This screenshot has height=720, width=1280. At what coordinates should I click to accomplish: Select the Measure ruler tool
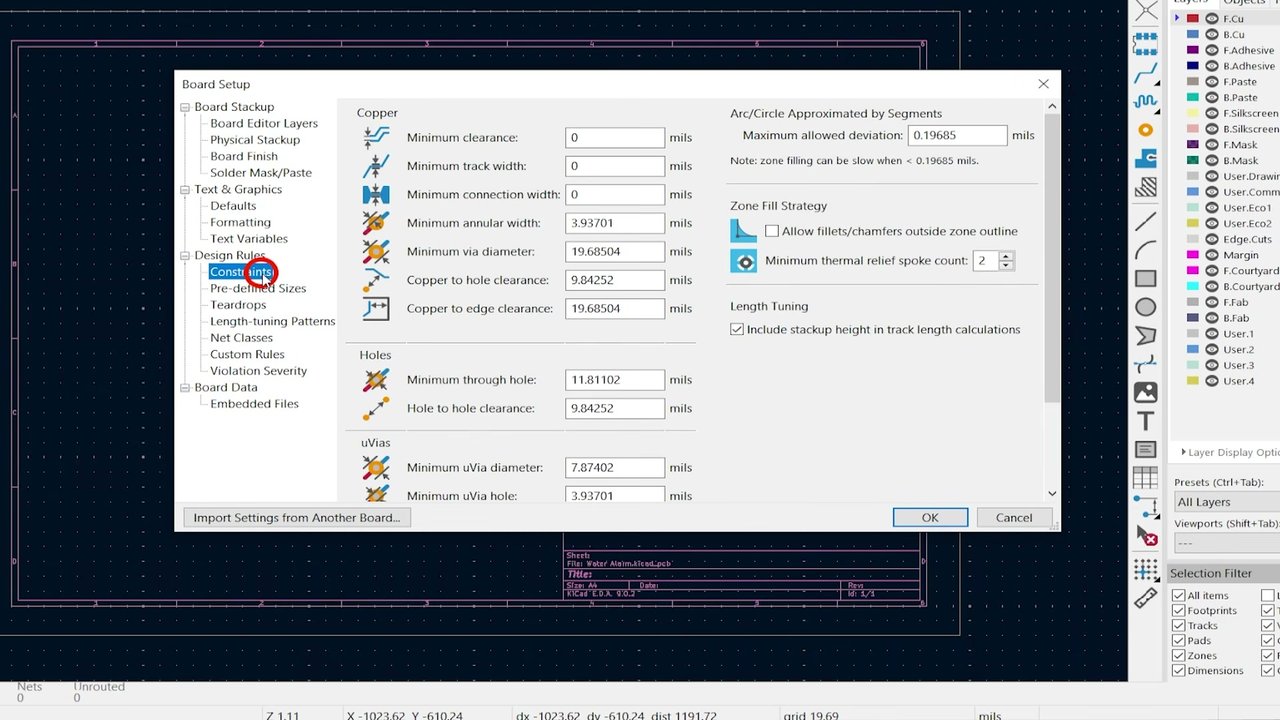tap(1146, 599)
